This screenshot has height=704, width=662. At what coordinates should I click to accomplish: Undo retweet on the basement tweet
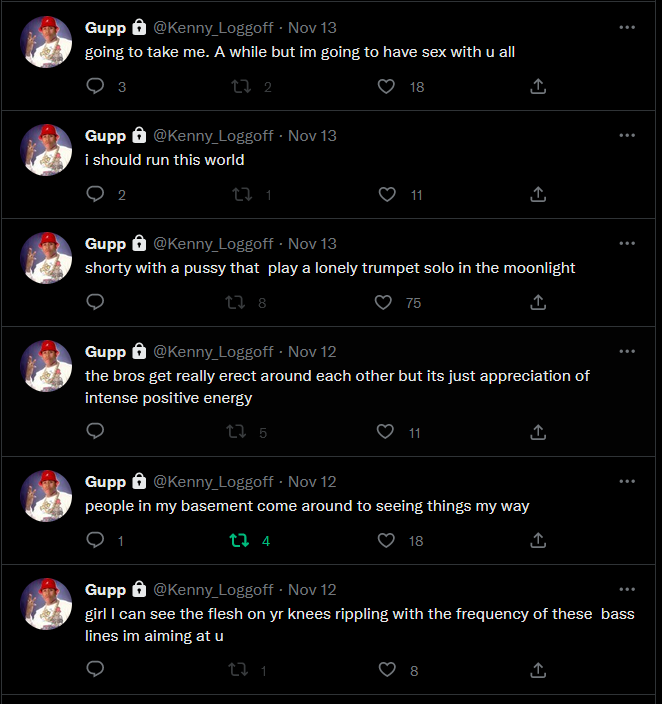click(x=239, y=540)
